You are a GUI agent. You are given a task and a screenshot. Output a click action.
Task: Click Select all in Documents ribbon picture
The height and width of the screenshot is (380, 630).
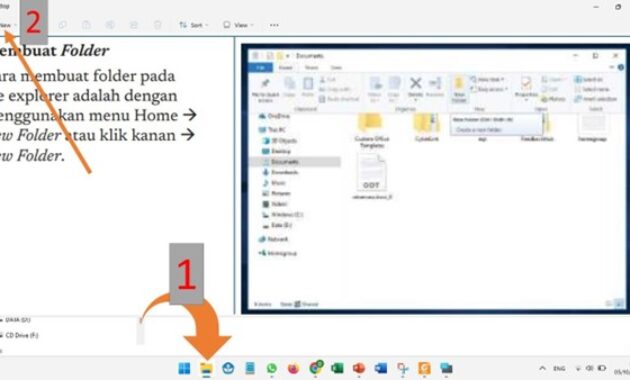589,80
